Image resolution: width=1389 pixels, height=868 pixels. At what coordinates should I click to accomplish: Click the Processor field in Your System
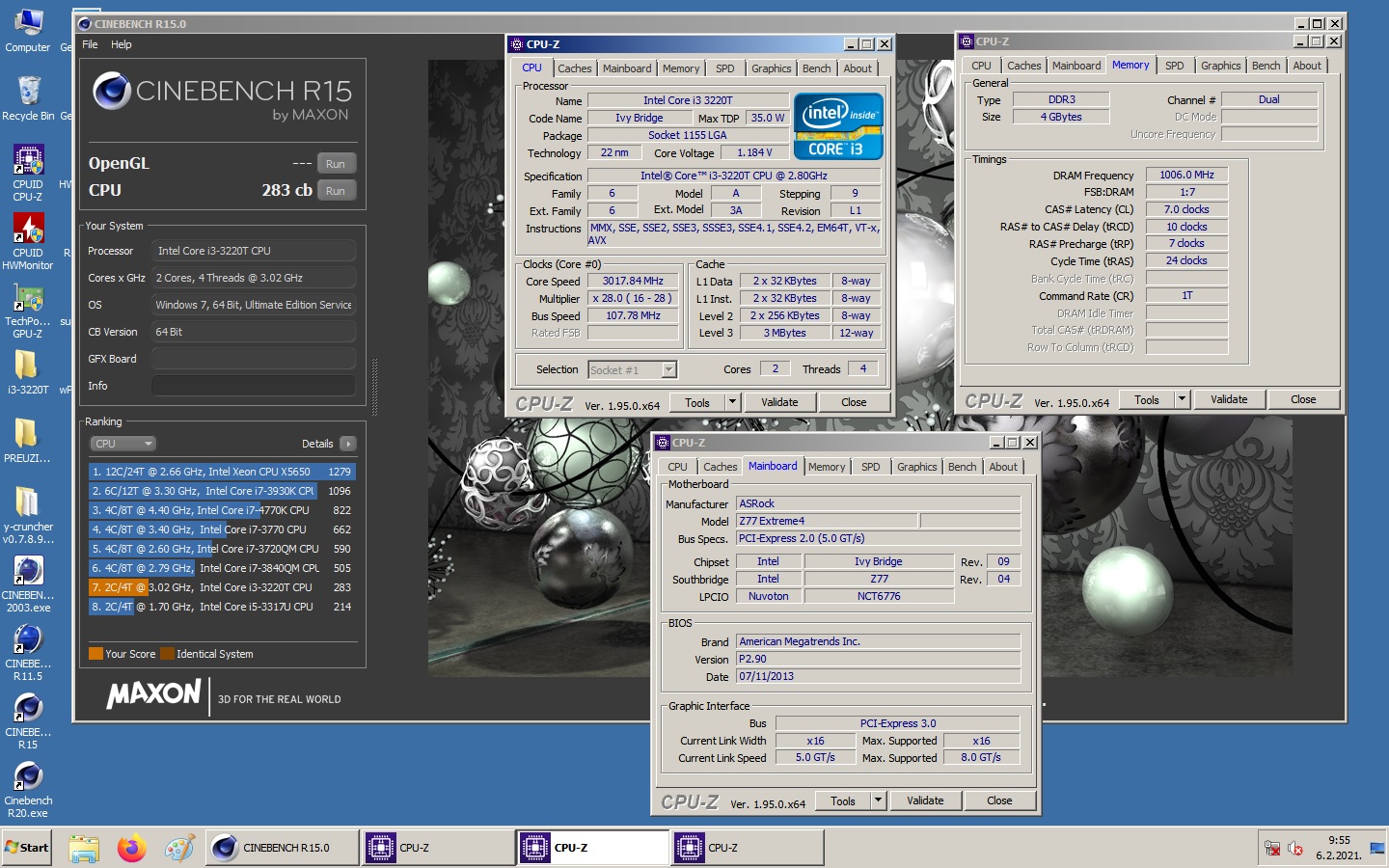point(254,251)
